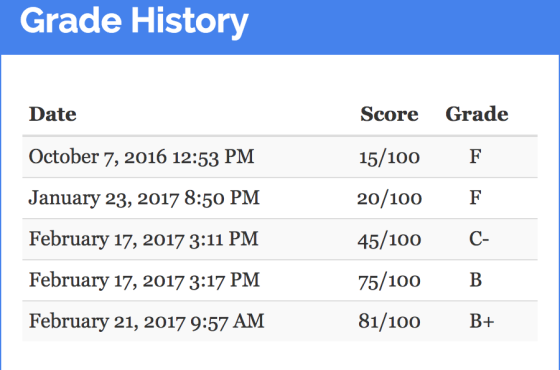Click the October 7, 2016 12:53 PM date
Image resolution: width=560 pixels, height=370 pixels.
pyautogui.click(x=141, y=157)
